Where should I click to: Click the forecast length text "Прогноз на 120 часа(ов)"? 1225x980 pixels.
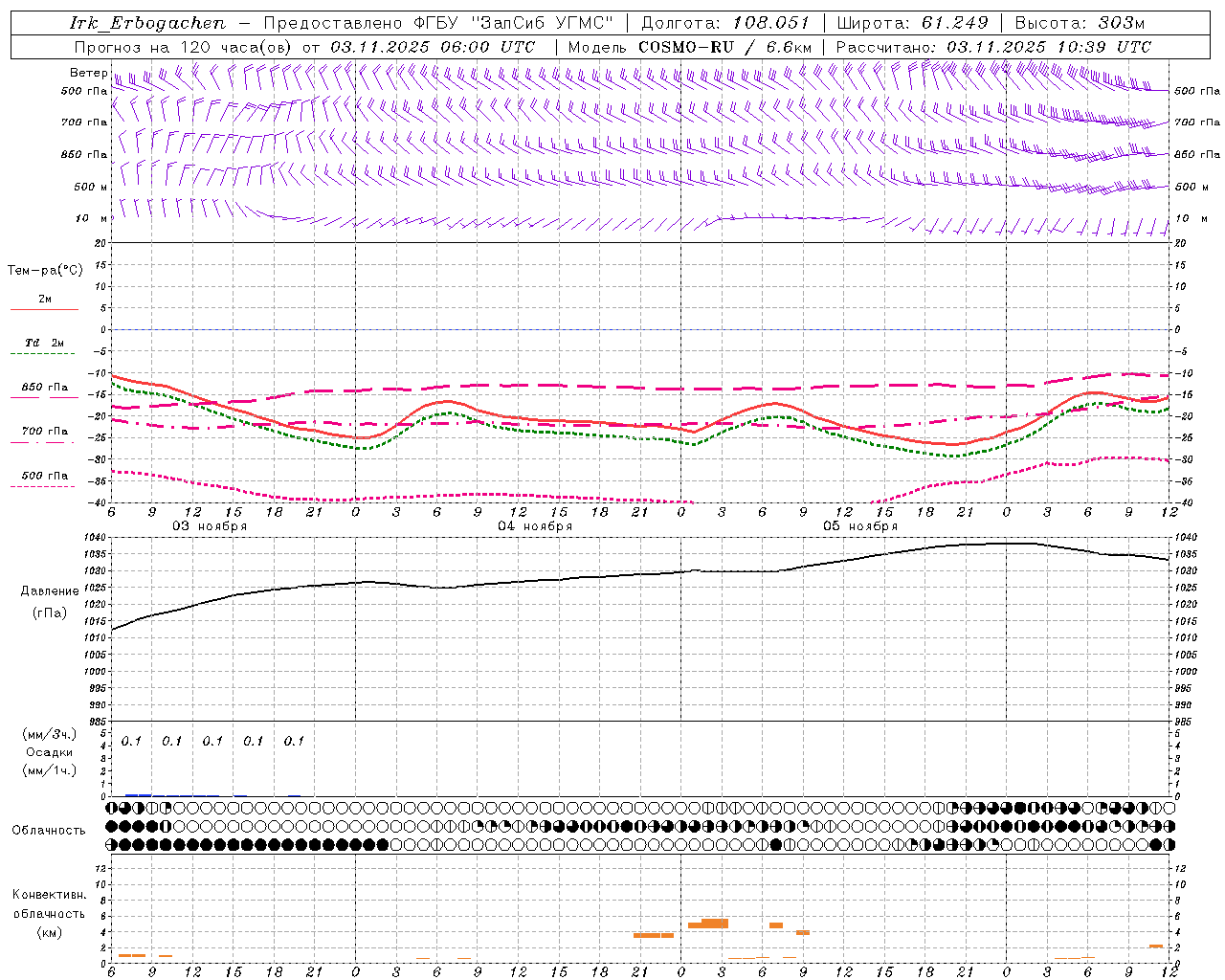[184, 47]
